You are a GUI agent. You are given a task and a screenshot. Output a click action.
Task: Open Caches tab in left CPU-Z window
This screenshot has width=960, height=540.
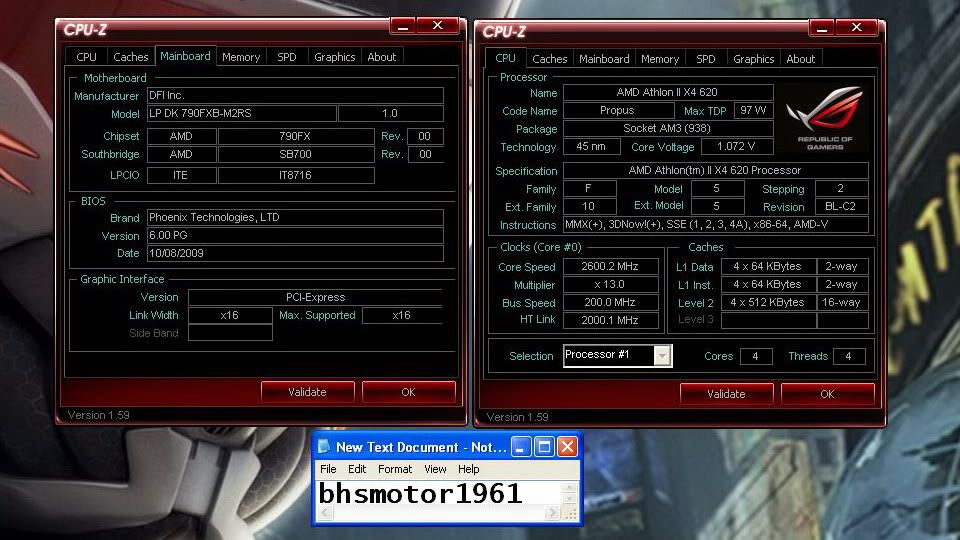[130, 57]
